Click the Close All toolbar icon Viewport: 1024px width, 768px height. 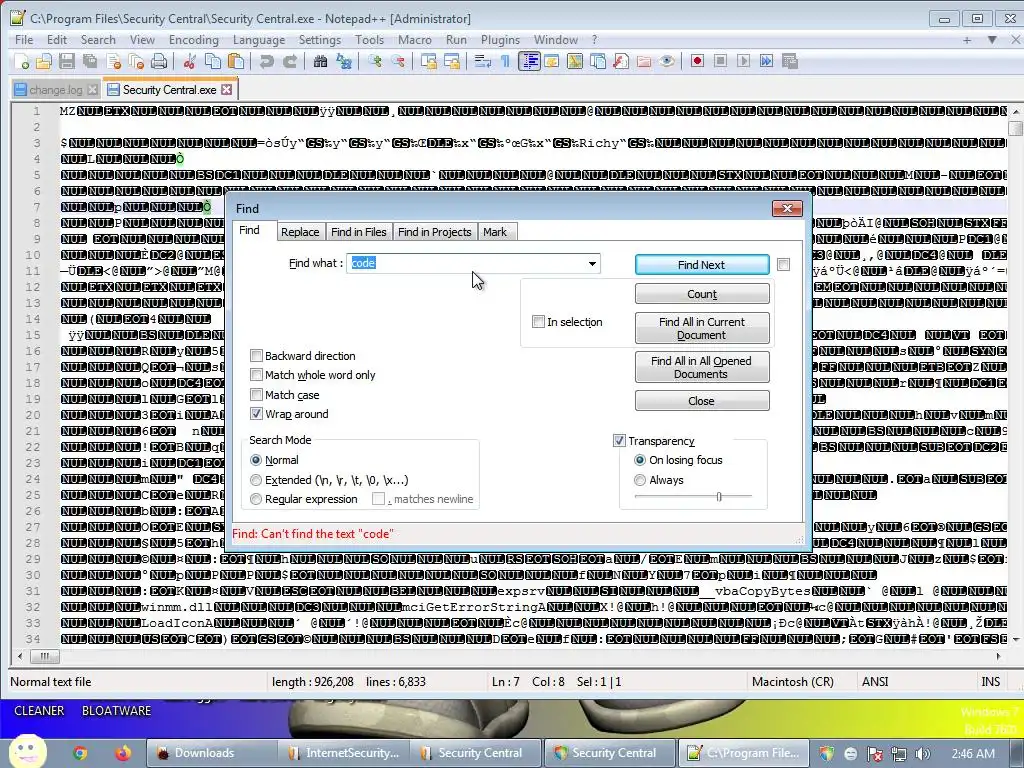(136, 61)
